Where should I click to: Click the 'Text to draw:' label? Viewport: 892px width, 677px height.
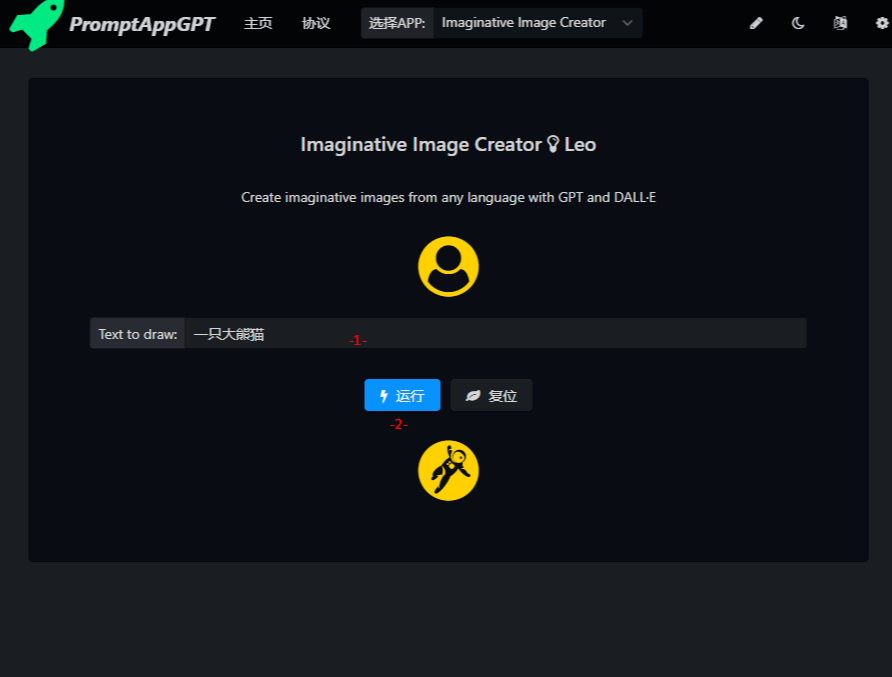tap(138, 334)
